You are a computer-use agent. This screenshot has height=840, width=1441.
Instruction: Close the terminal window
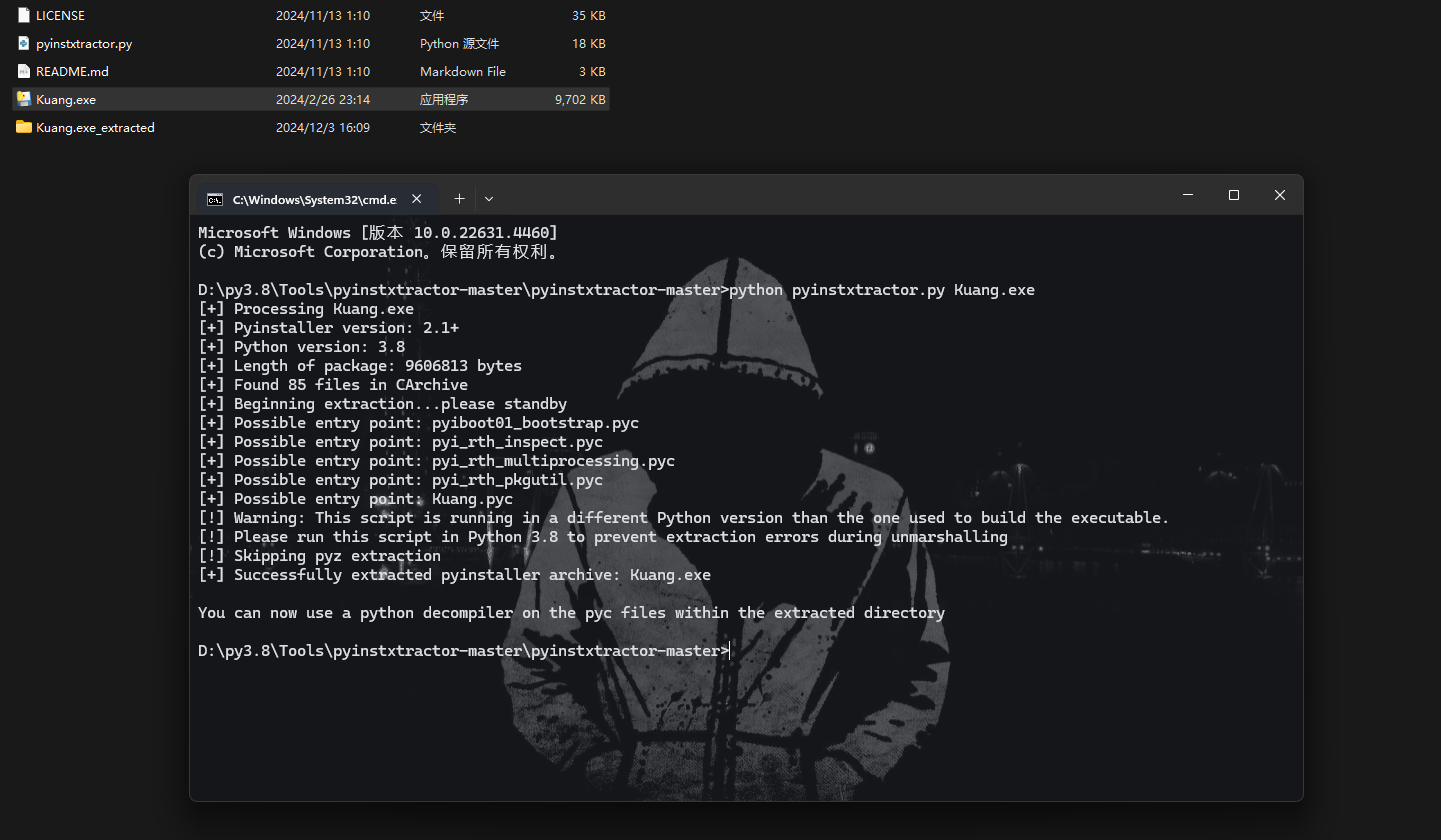[1279, 195]
